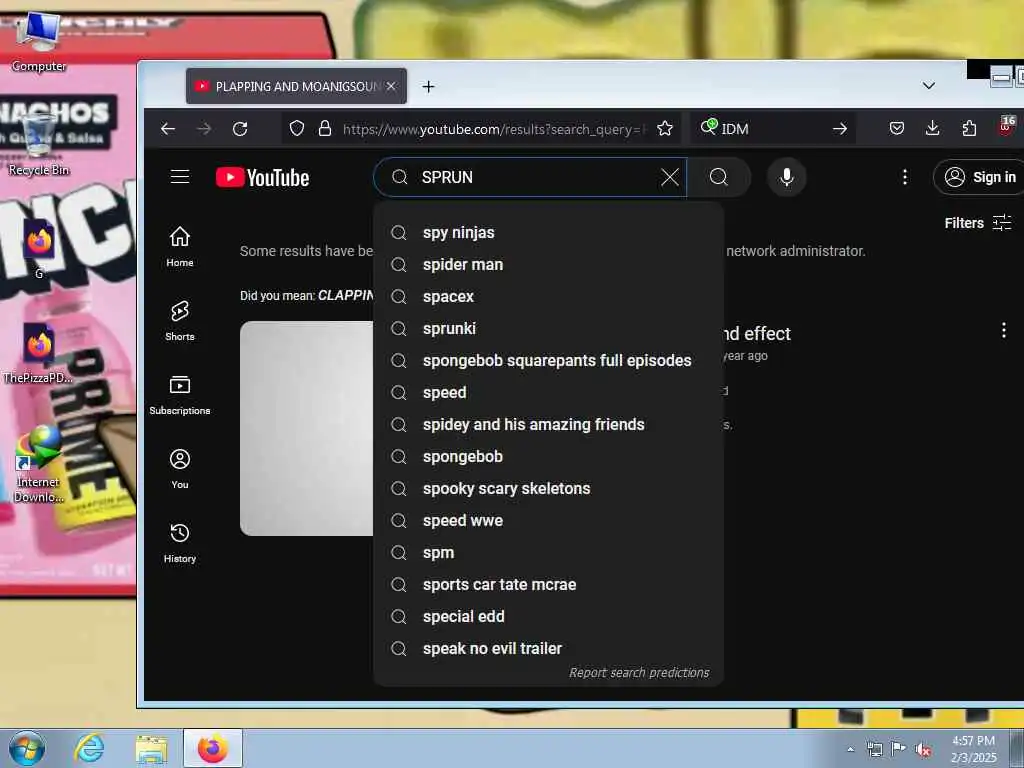Viewport: 1024px width, 768px height.
Task: Choose the 'speed' suggestion
Action: [x=549, y=392]
